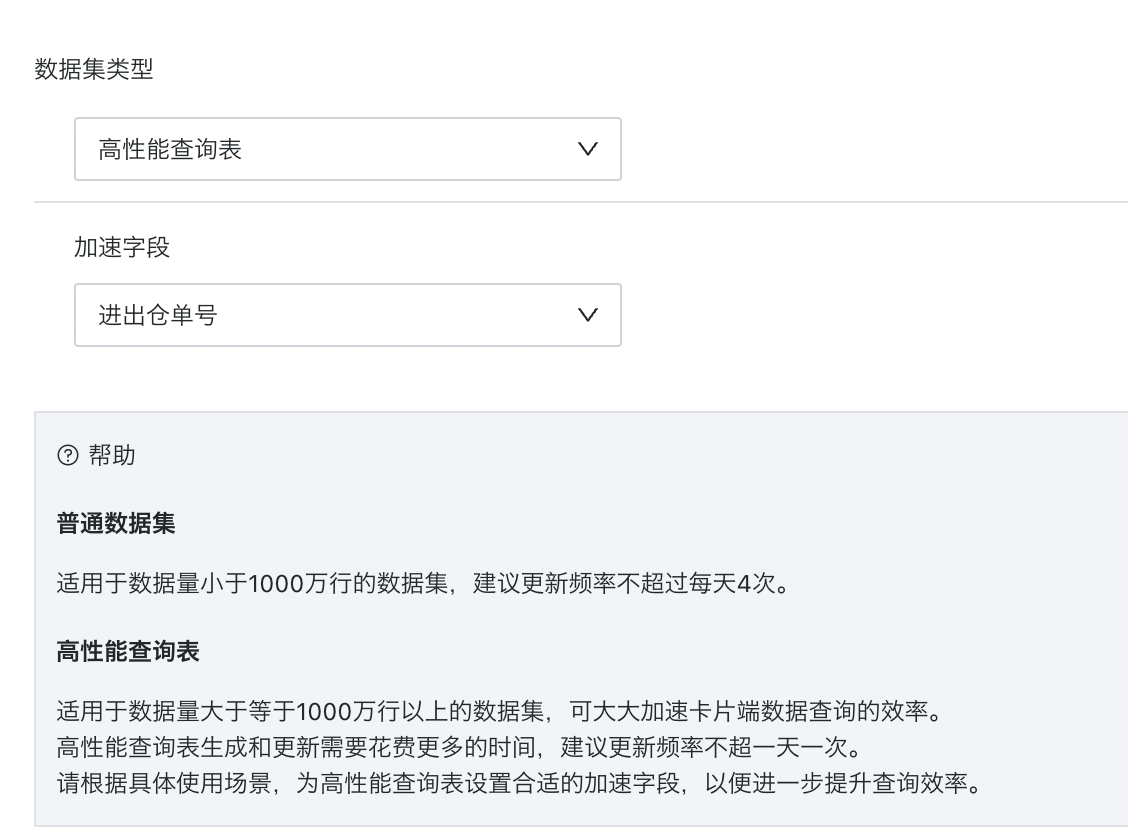
Task: Click the 加速字段 field label
Action: (x=122, y=247)
